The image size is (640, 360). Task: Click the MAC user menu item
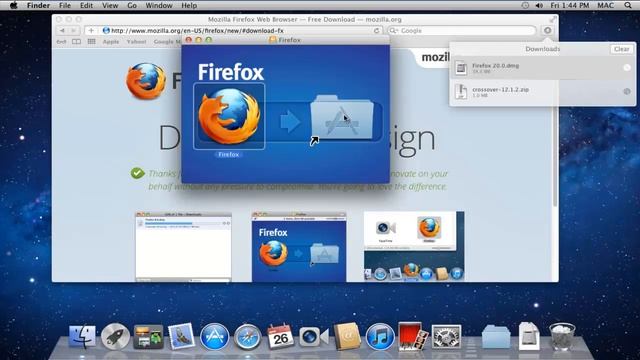[x=605, y=5]
